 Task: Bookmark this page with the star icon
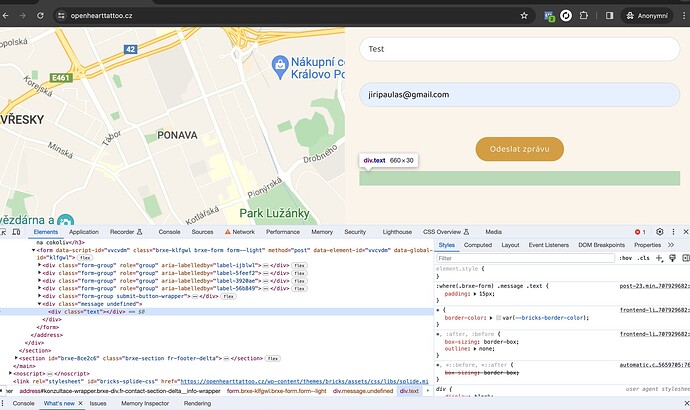pos(524,15)
